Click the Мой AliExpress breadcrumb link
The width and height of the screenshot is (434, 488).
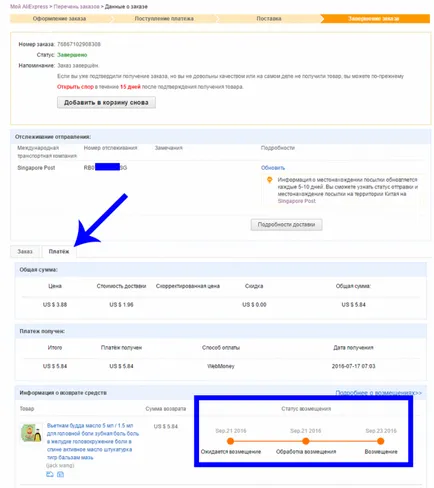(x=29, y=6)
